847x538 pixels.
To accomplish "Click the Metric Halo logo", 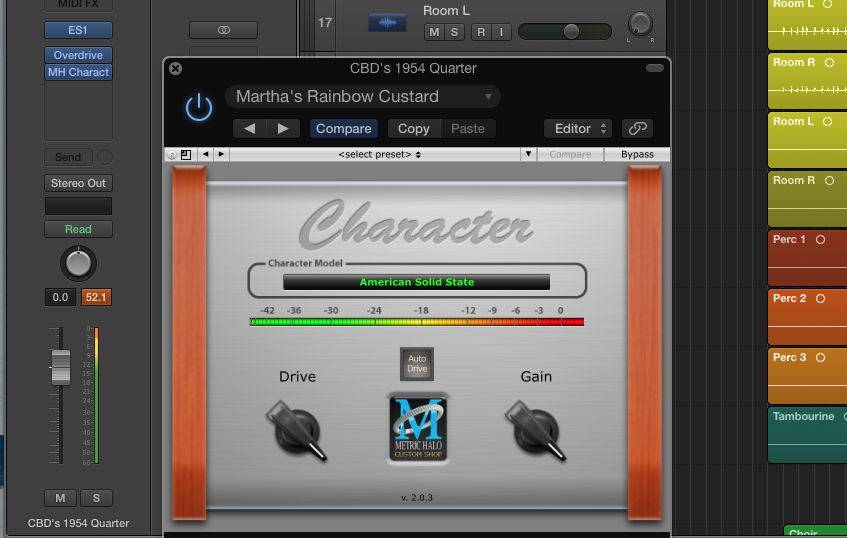I will tap(417, 427).
